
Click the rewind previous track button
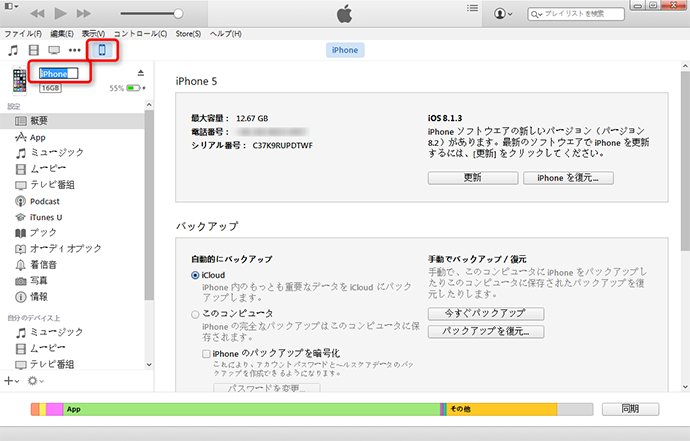pyautogui.click(x=37, y=14)
